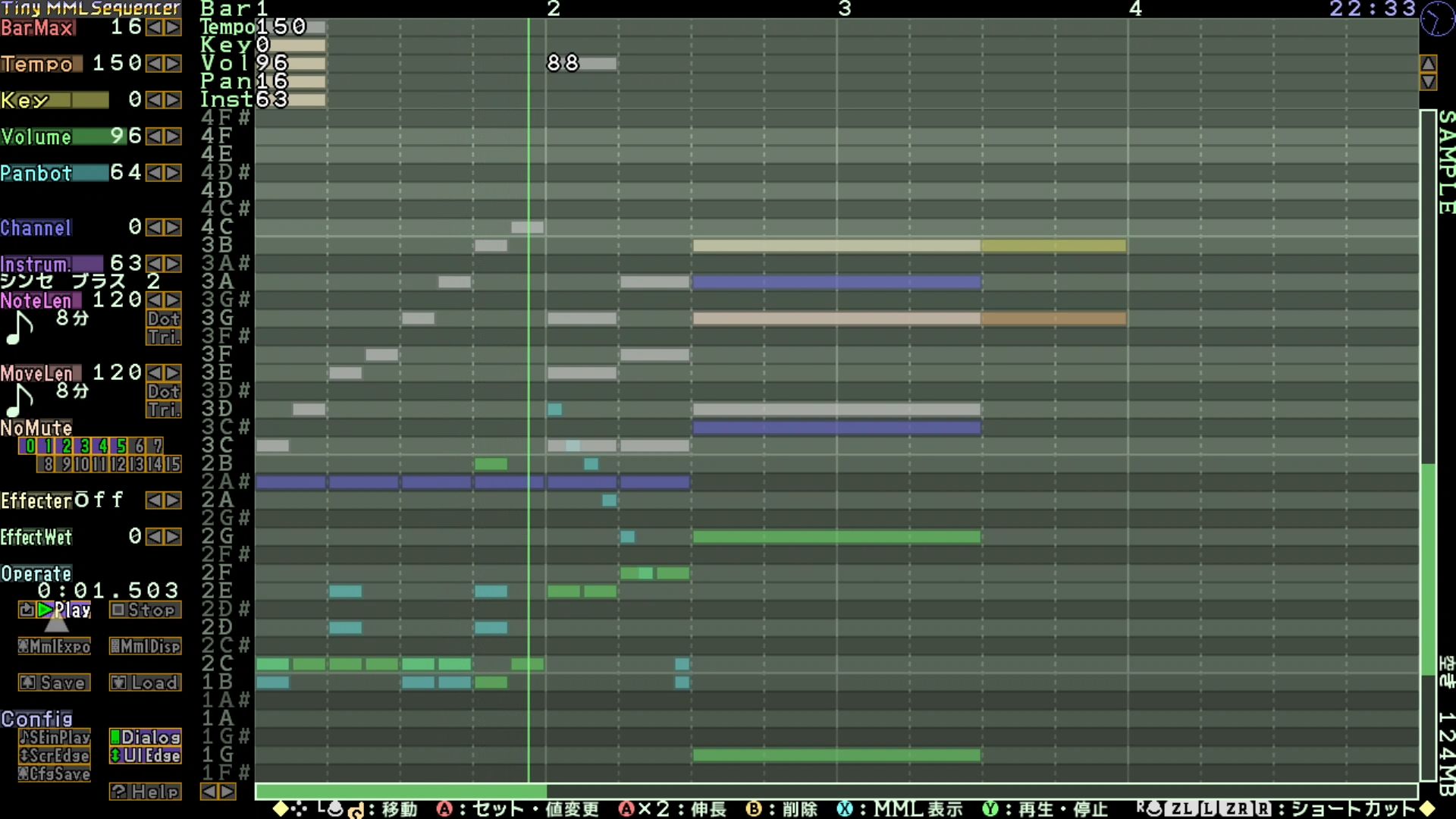Toggle Dot for NoteLen
This screenshot has height=819, width=1456.
pos(164,318)
